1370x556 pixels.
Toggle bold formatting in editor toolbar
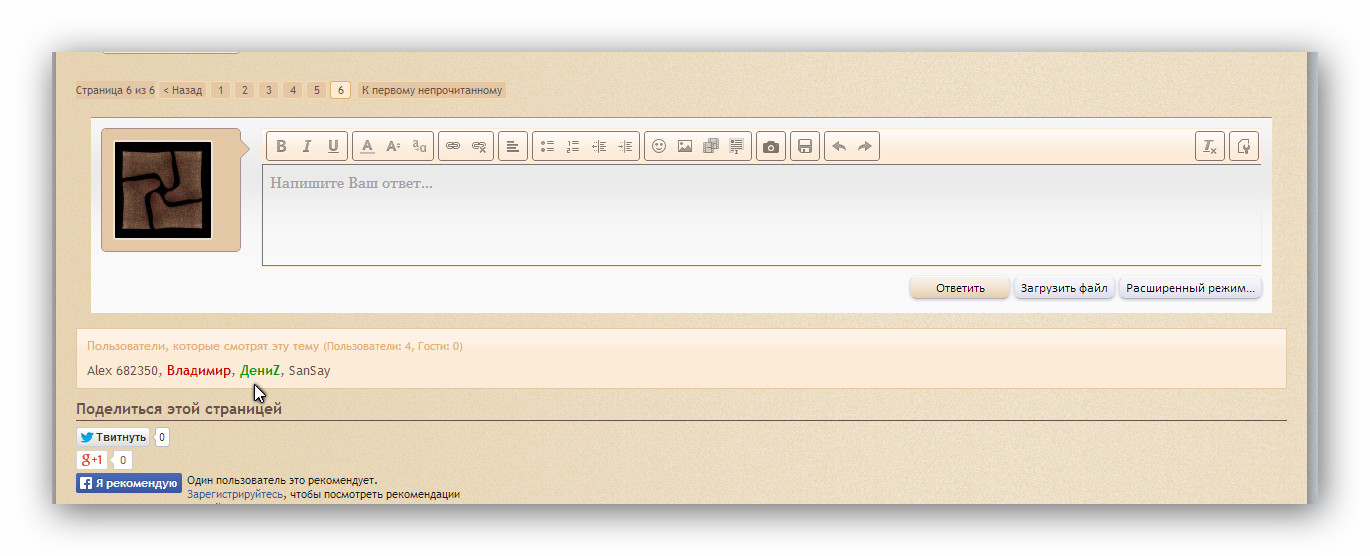click(281, 146)
